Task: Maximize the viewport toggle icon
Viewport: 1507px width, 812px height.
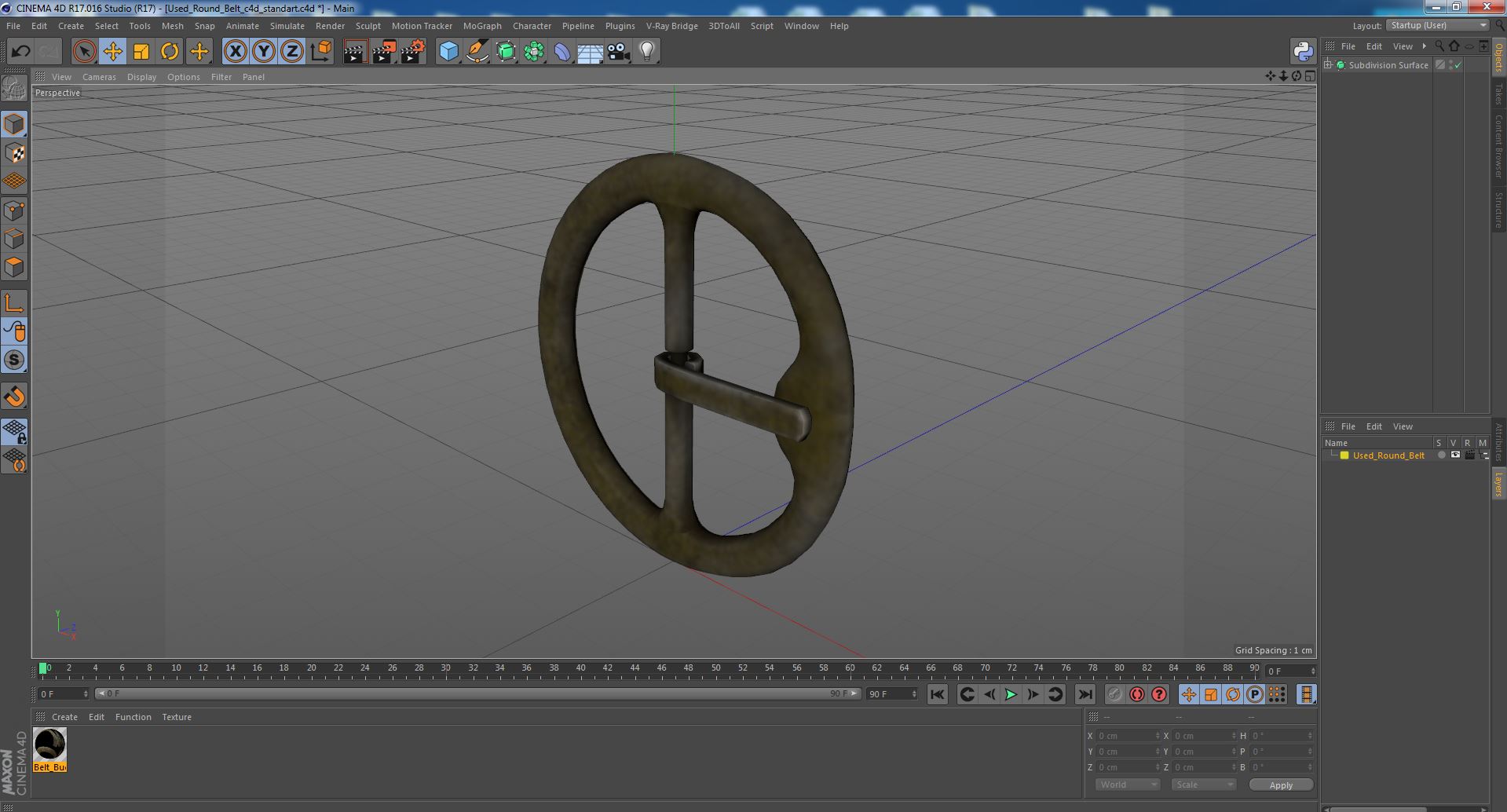Action: [1309, 76]
